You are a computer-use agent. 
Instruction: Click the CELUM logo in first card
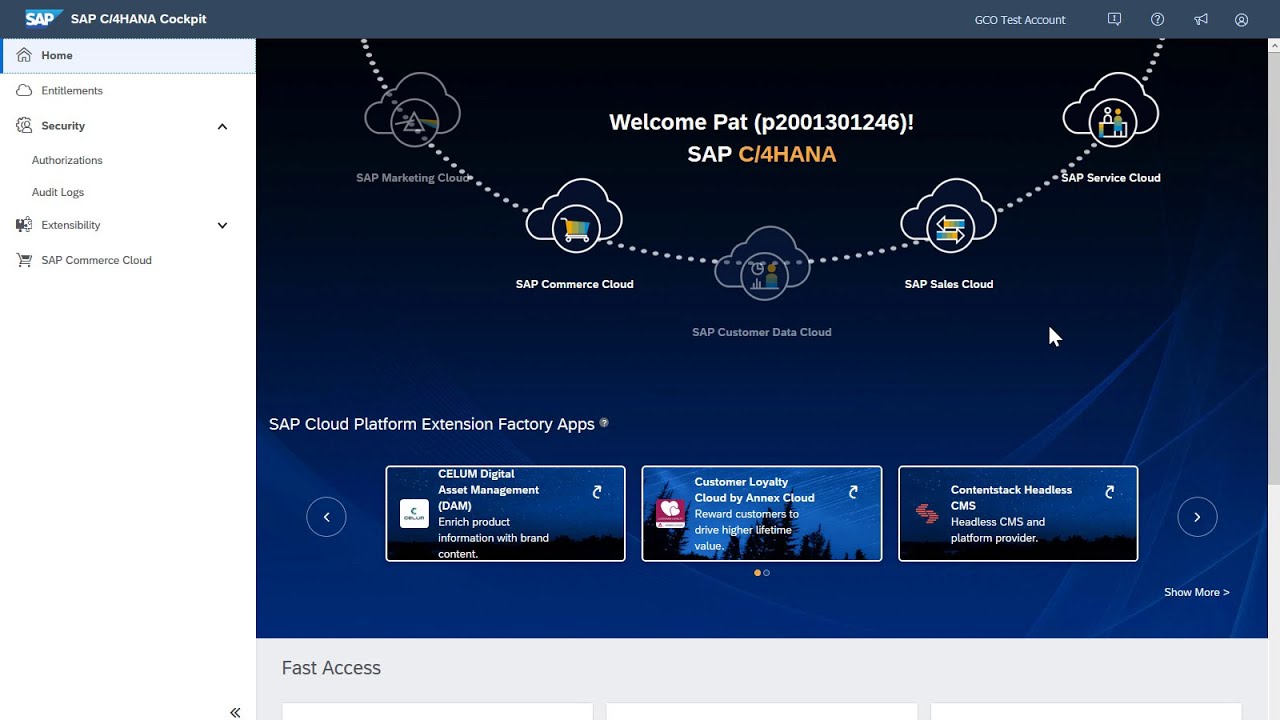(414, 513)
